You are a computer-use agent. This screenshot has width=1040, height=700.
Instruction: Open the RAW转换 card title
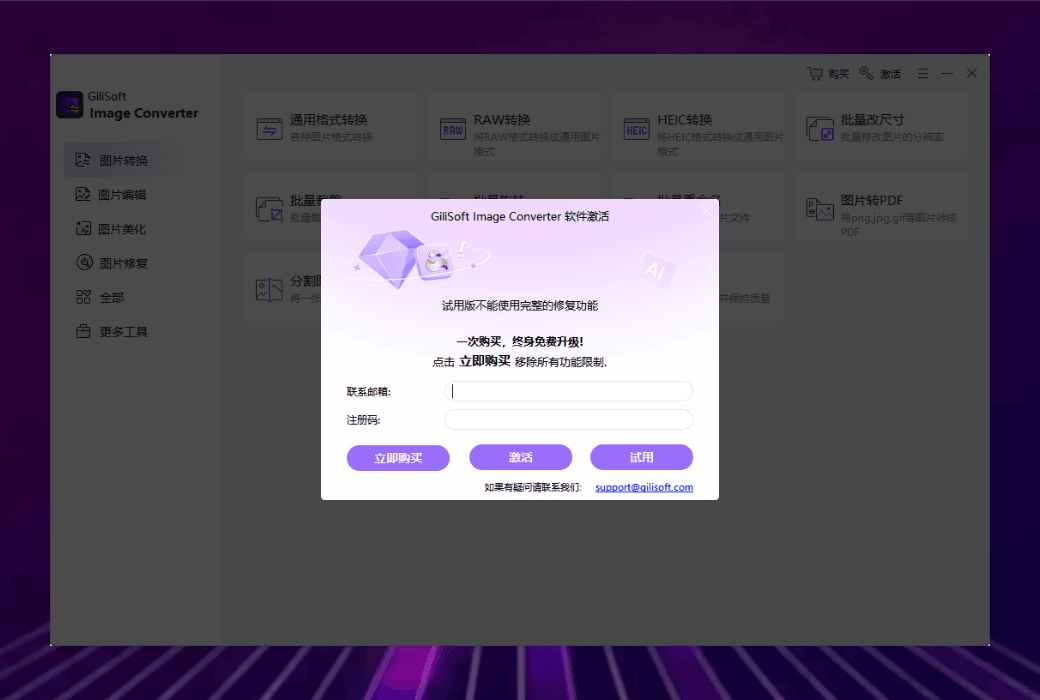tap(501, 120)
